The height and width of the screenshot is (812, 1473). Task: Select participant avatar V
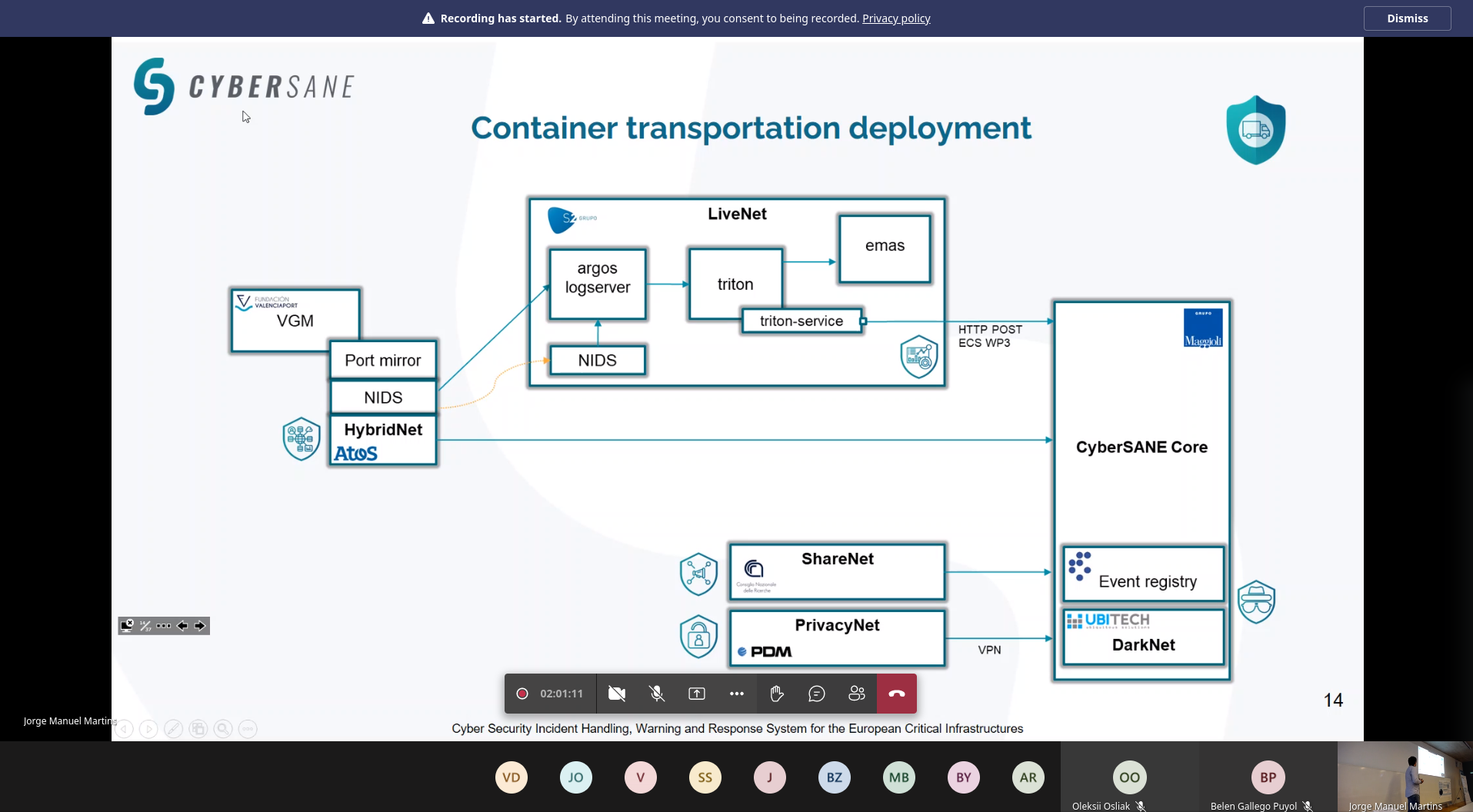tap(641, 777)
